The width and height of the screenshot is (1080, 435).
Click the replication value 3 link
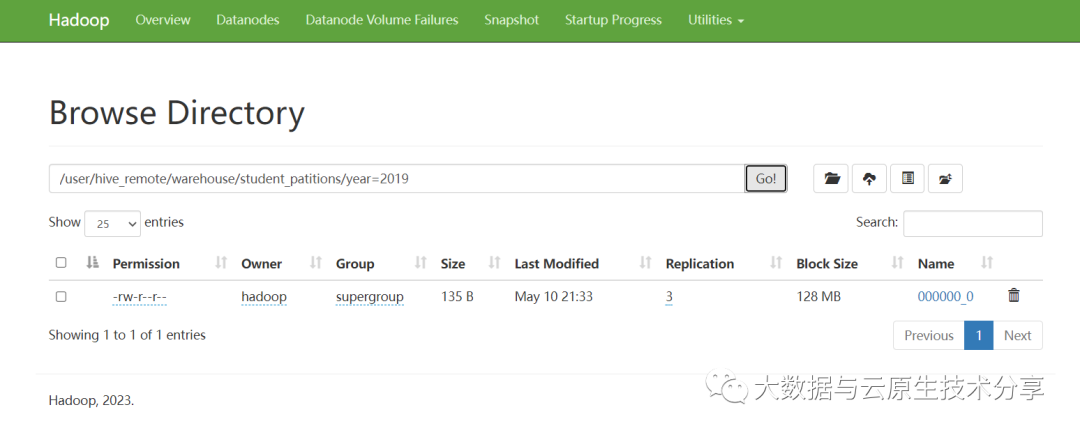tap(669, 296)
